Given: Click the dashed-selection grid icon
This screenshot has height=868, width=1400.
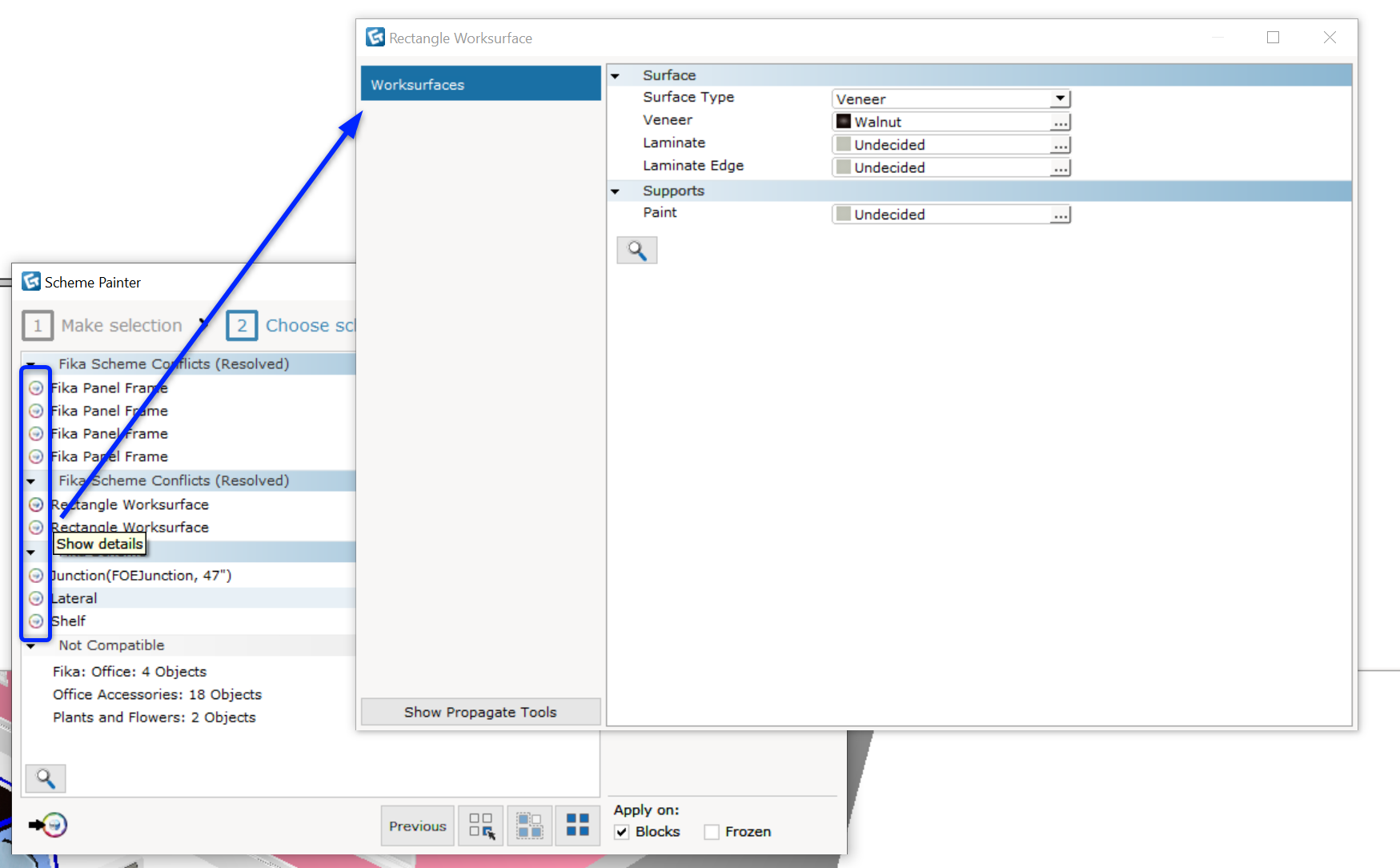Looking at the screenshot, I should [529, 826].
